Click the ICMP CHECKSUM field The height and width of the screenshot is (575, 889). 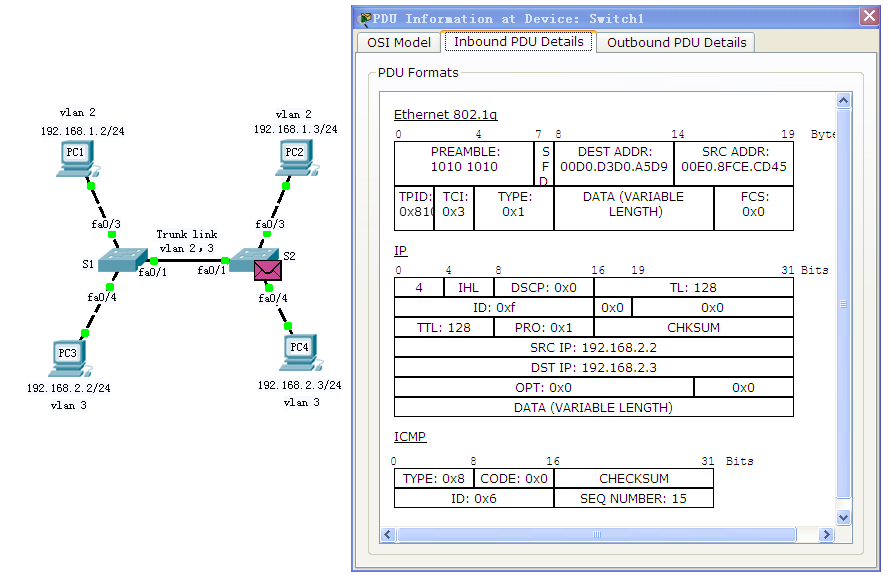[x=634, y=479]
